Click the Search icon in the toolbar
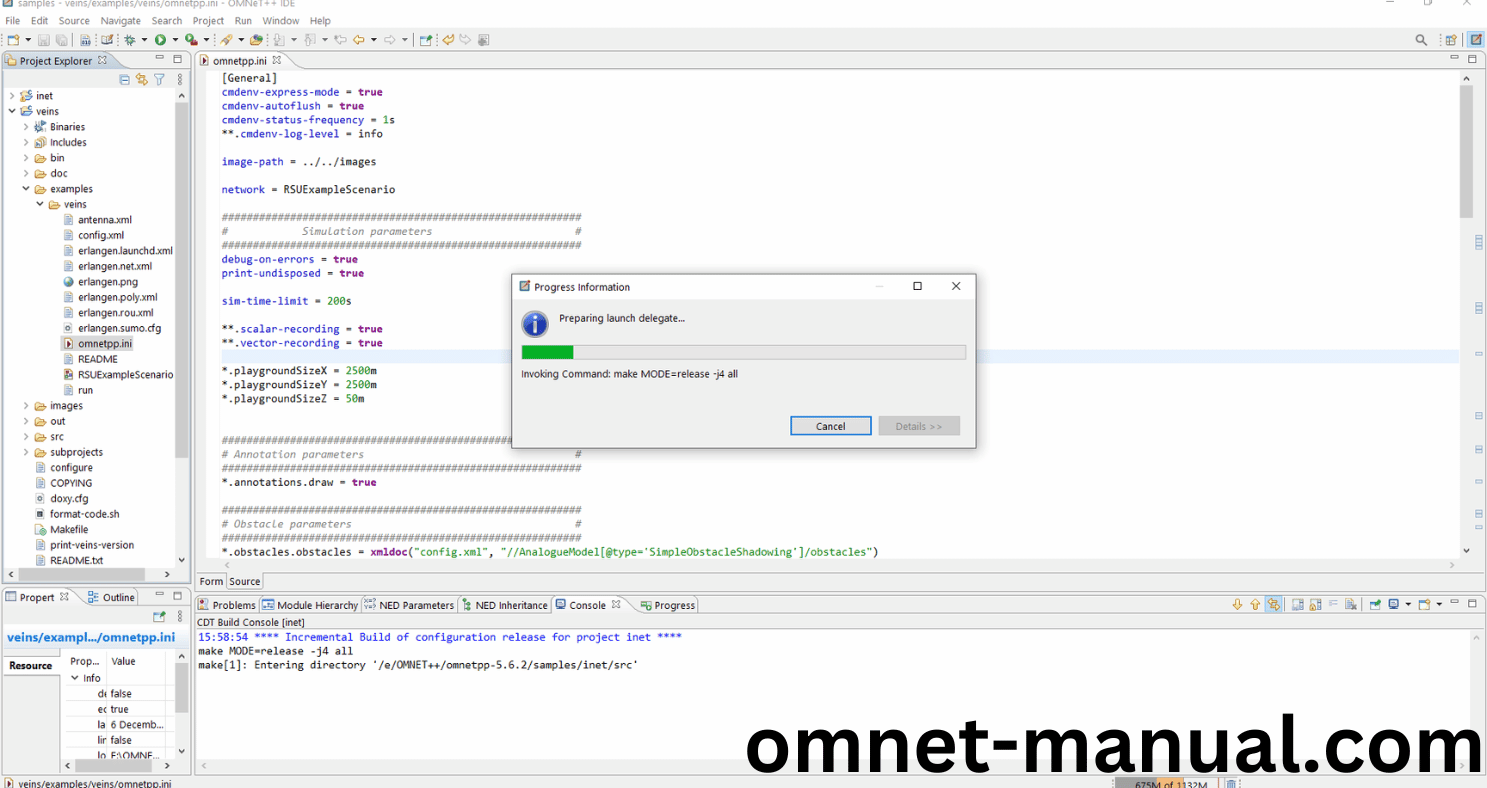This screenshot has height=788, width=1487. (x=1421, y=39)
